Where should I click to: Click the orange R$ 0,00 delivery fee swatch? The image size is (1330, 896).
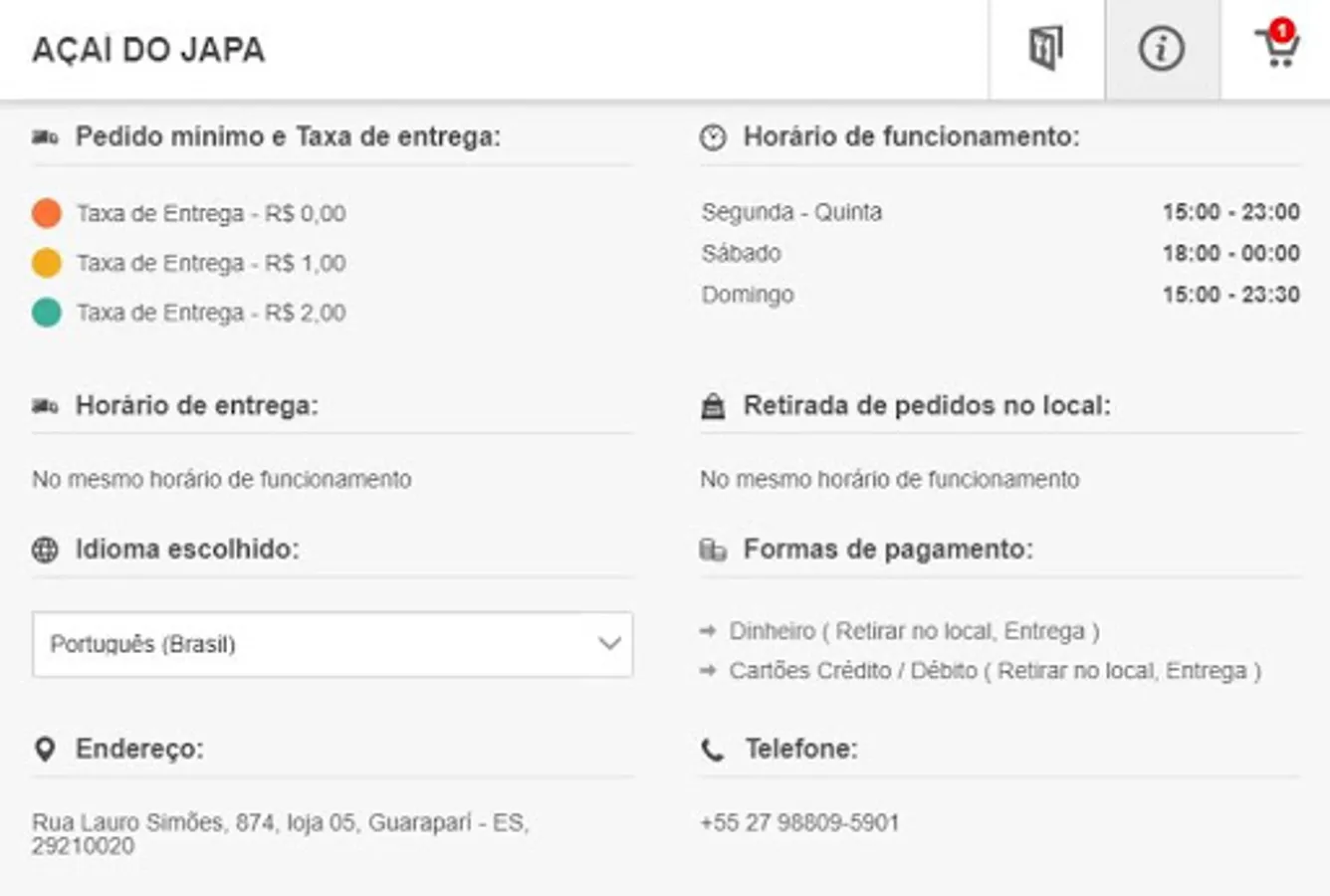[x=47, y=213]
